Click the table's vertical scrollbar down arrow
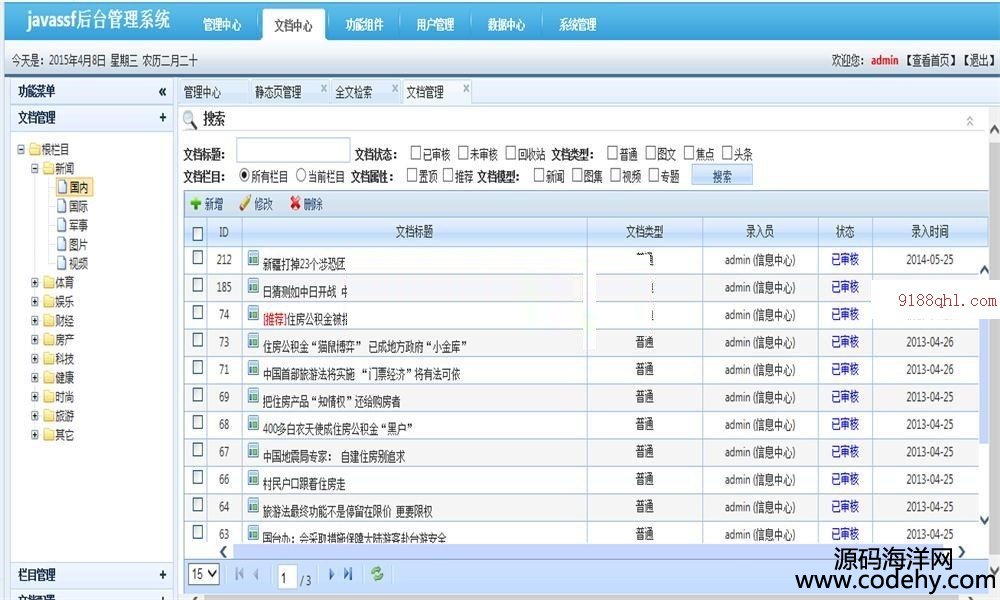The width and height of the screenshot is (1000, 600). coord(983,520)
